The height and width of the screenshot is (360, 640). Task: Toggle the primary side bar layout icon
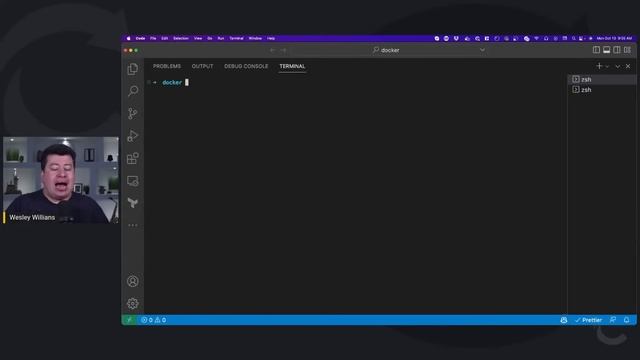596,50
